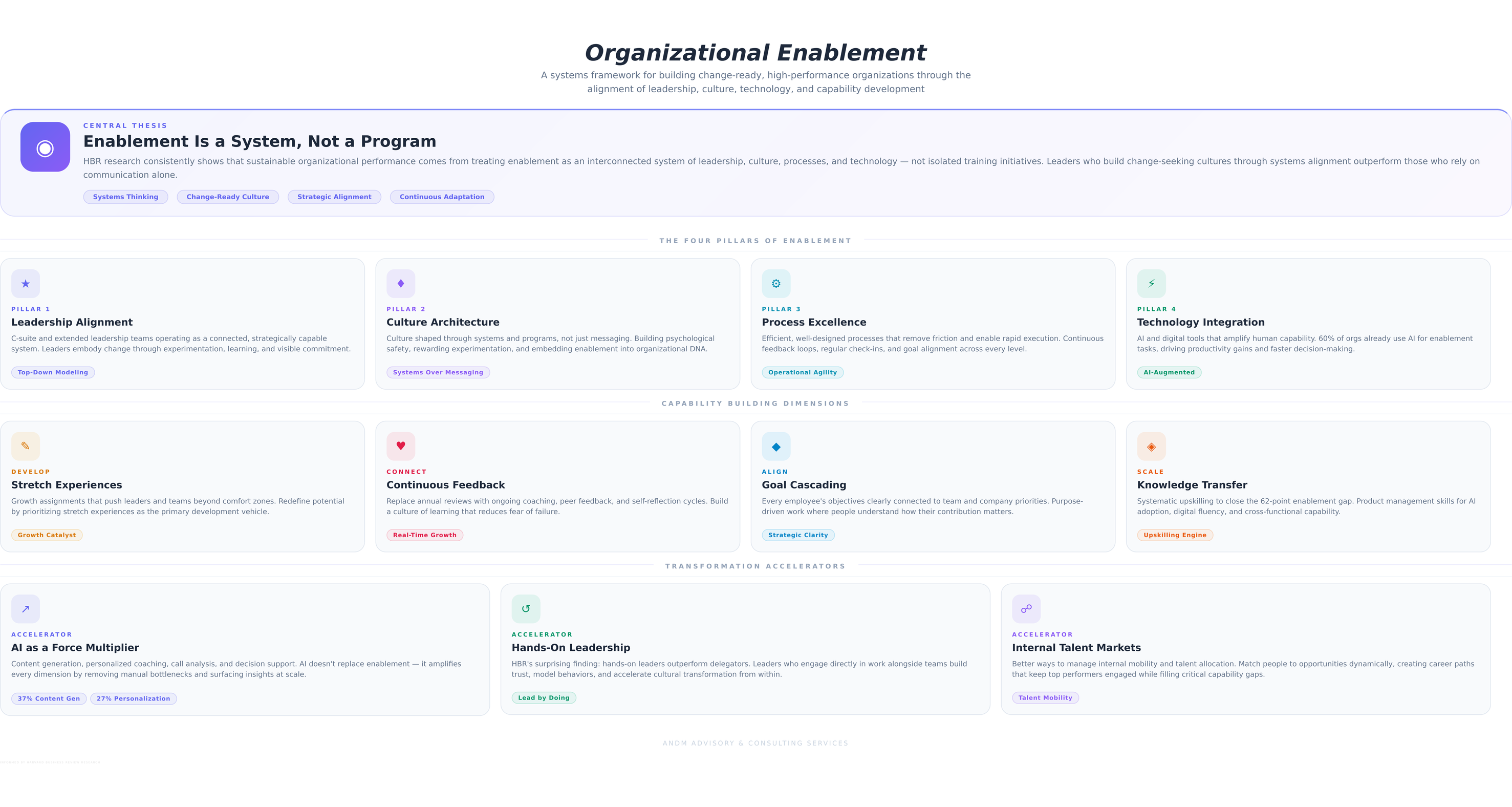1512x807 pixels.
Task: Click the Talent Mobility tag
Action: tap(1045, 697)
